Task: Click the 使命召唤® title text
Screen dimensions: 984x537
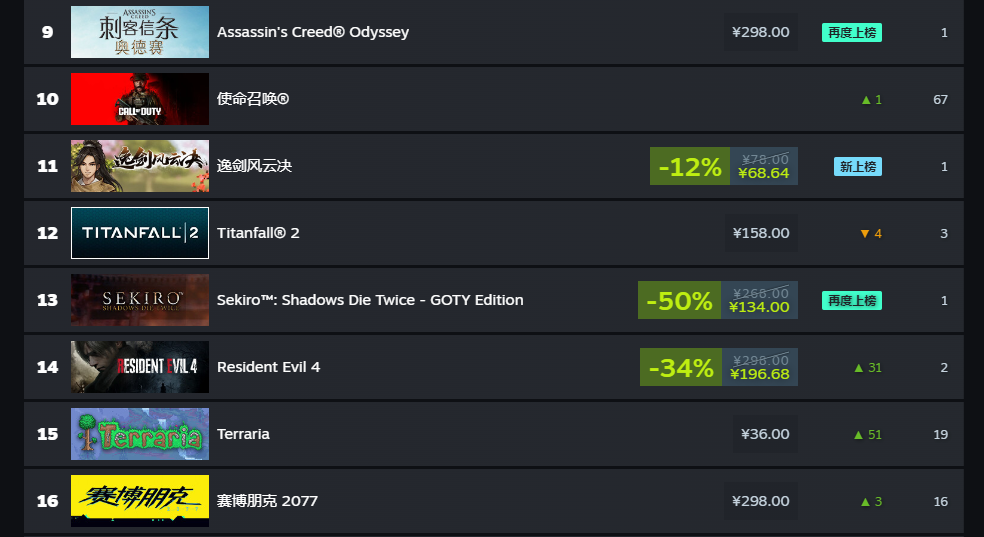Action: click(x=253, y=99)
